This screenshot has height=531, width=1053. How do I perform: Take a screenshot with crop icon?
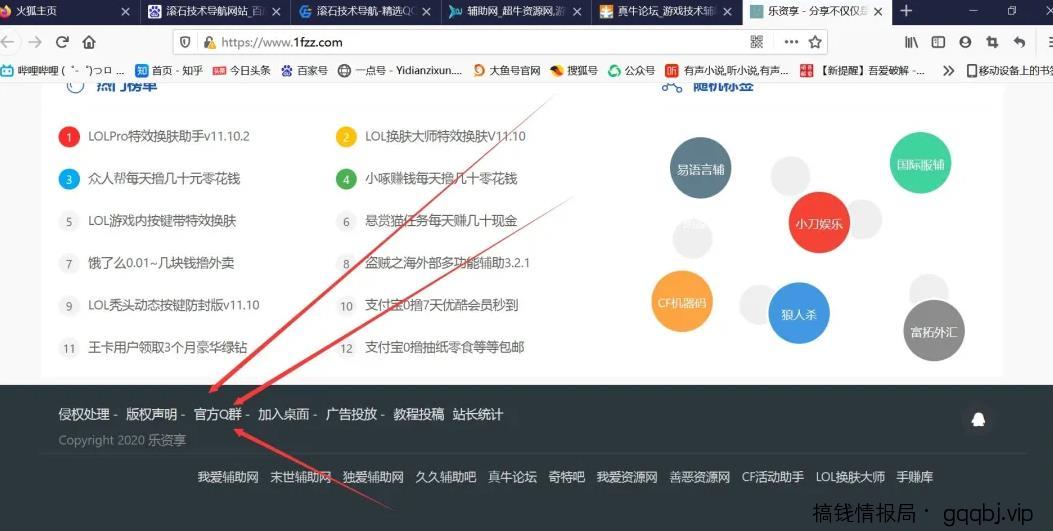[x=992, y=42]
